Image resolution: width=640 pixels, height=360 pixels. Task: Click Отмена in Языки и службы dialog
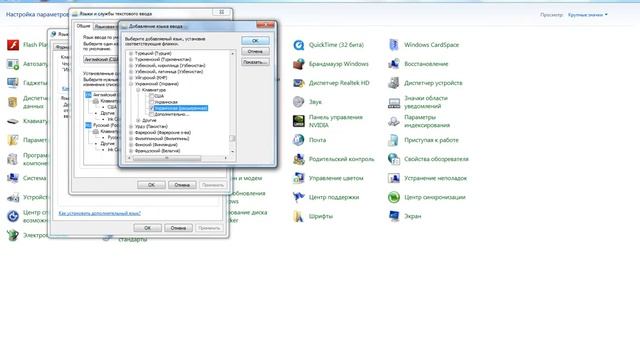(x=182, y=185)
